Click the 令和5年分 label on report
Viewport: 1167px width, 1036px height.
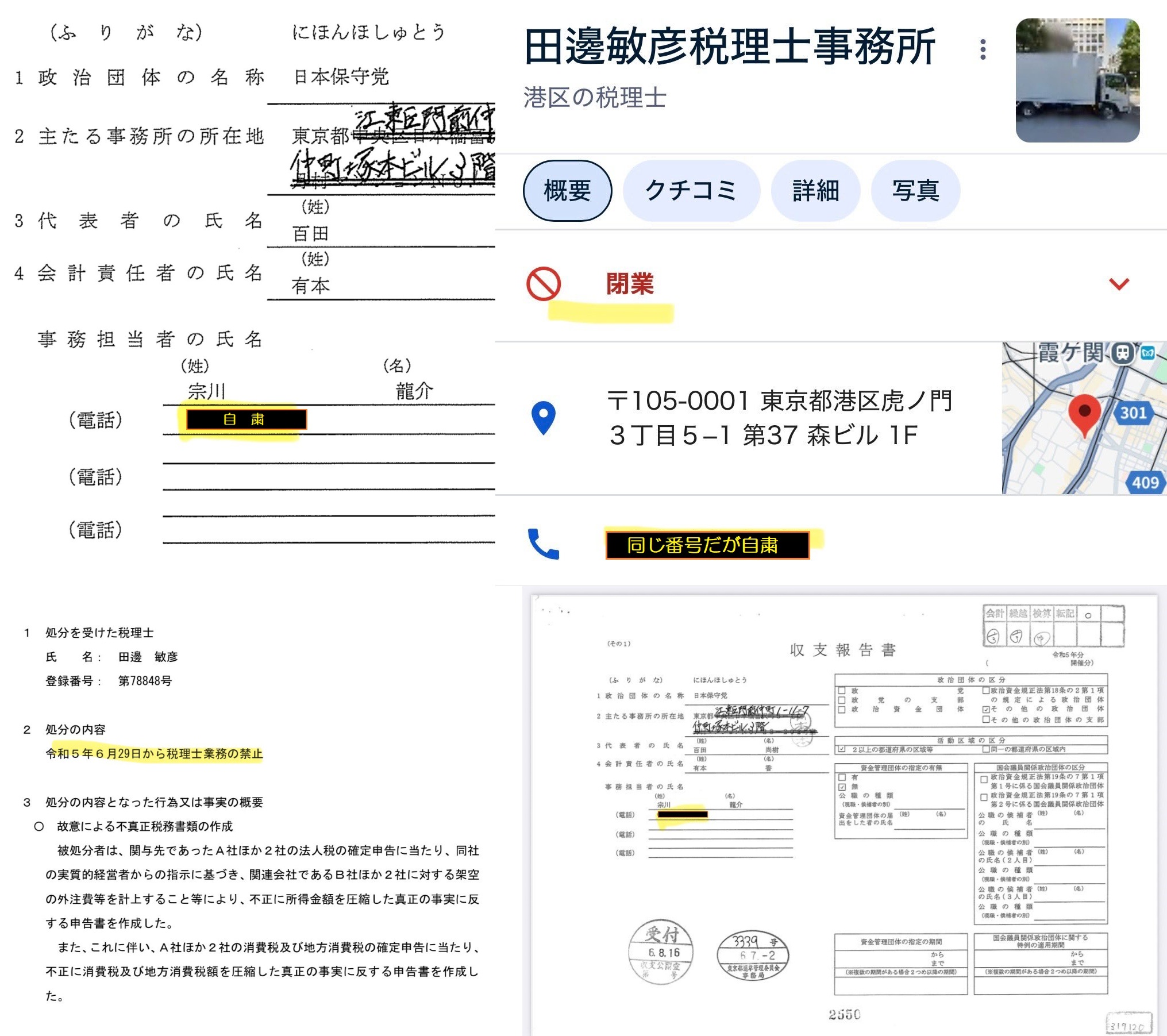click(1068, 654)
